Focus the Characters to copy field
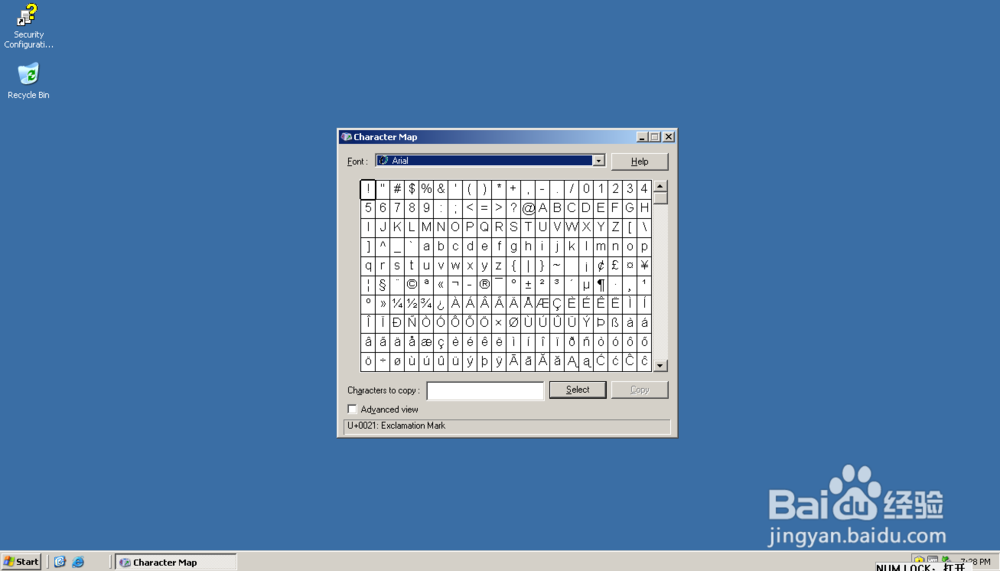Image resolution: width=1000 pixels, height=571 pixels. click(485, 390)
